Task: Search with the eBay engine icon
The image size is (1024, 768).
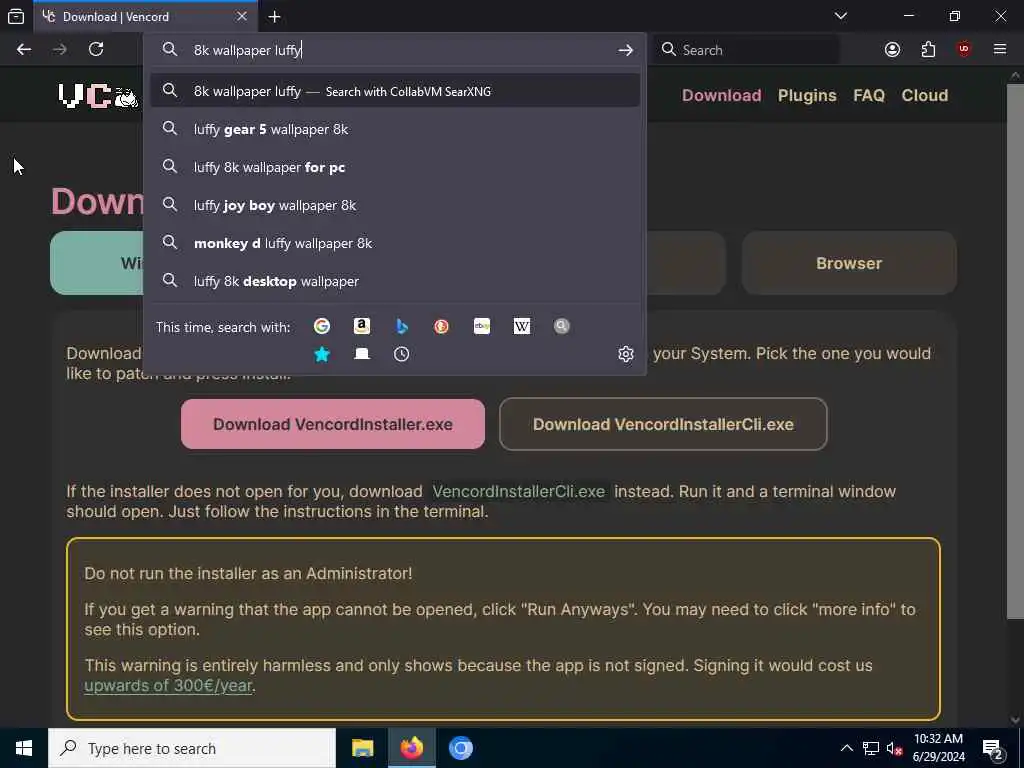Action: (x=482, y=326)
